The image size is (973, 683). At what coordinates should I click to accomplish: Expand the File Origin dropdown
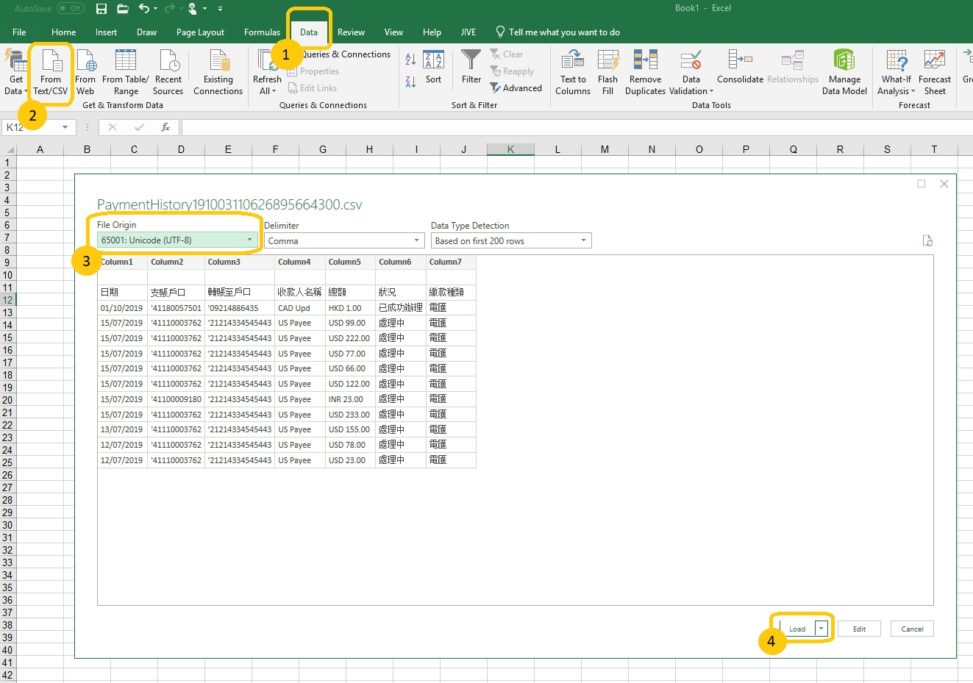(249, 241)
